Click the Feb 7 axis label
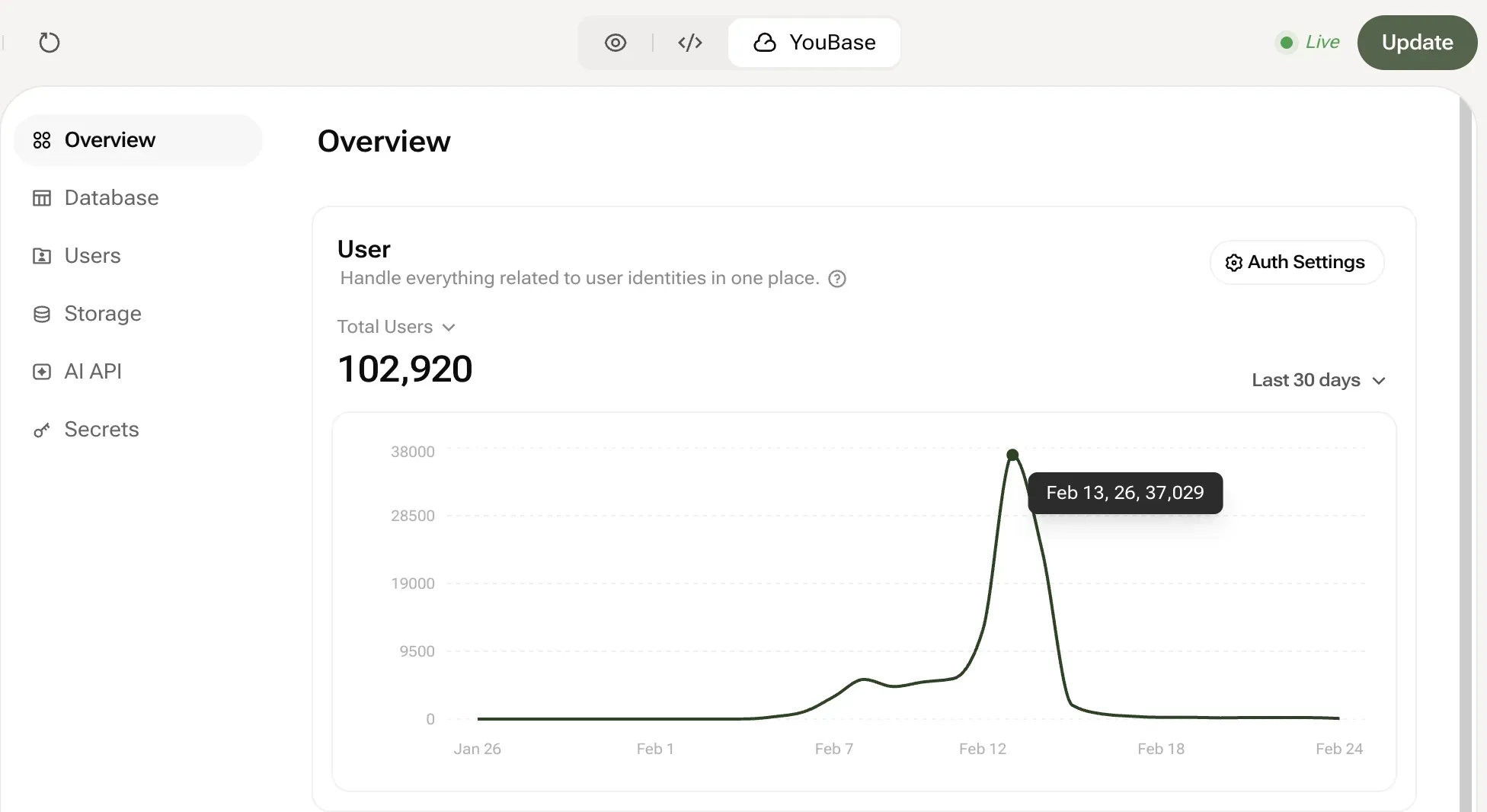The image size is (1487, 812). (833, 749)
